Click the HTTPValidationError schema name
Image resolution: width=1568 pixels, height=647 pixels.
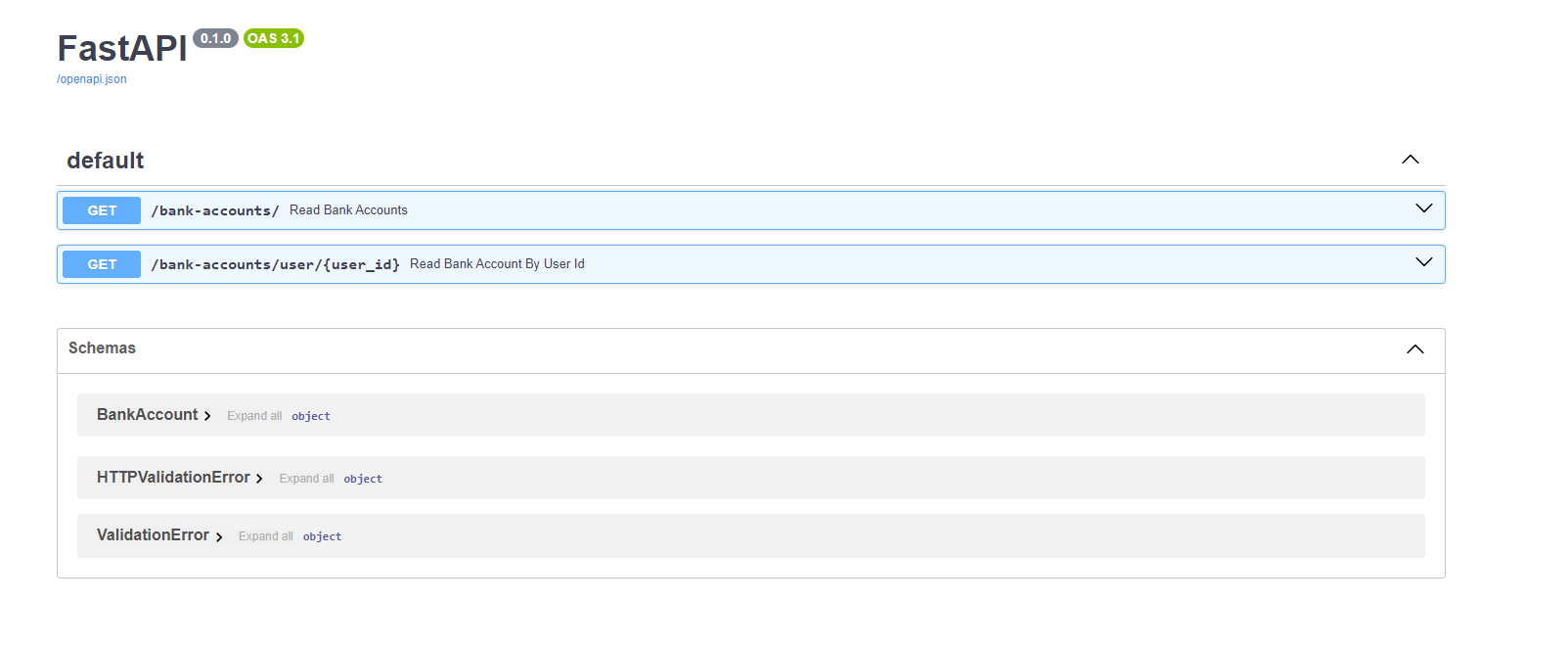click(x=173, y=478)
